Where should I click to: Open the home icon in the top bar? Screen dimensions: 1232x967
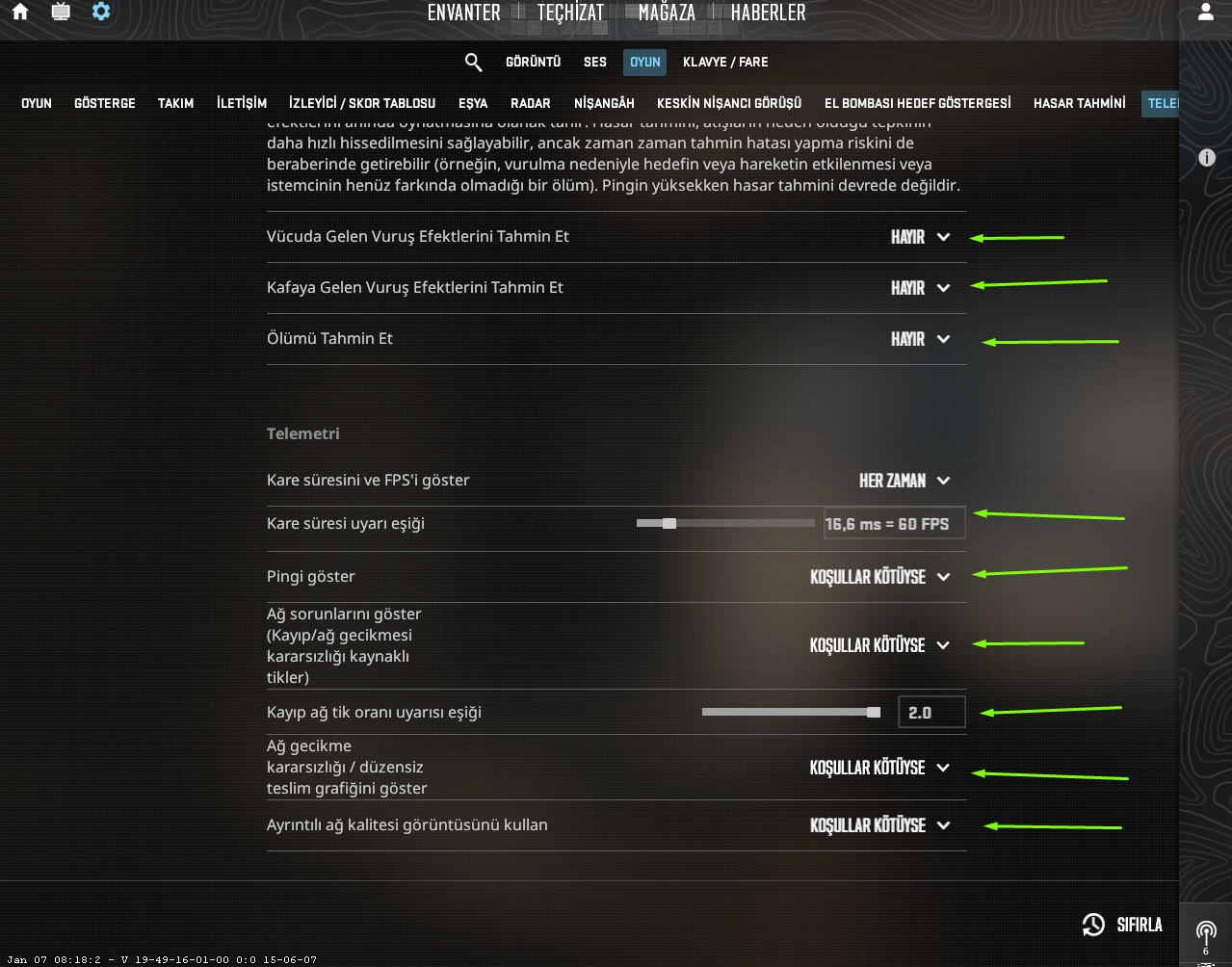tap(21, 13)
